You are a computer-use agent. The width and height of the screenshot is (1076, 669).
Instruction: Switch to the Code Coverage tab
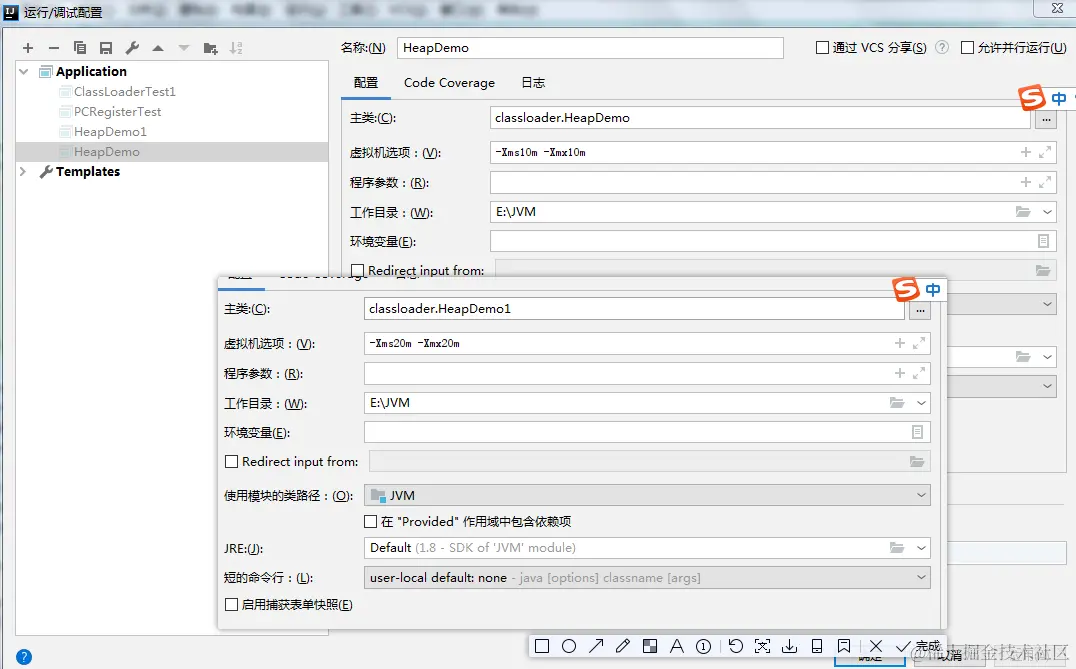[449, 82]
